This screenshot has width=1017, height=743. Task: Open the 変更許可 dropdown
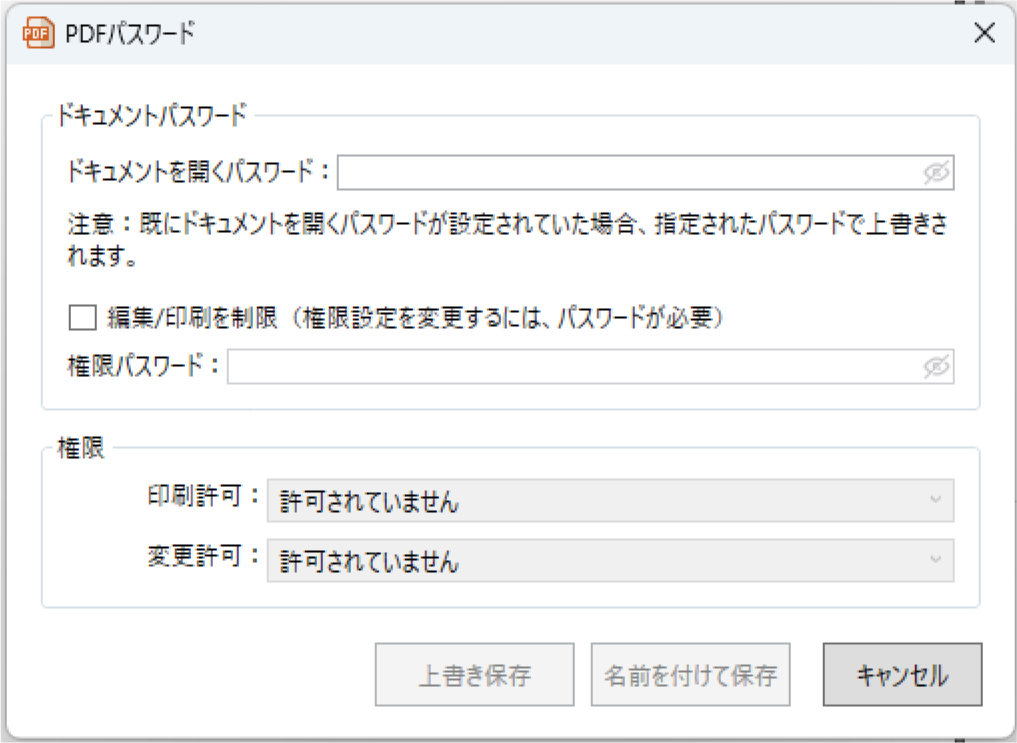[x=609, y=561]
